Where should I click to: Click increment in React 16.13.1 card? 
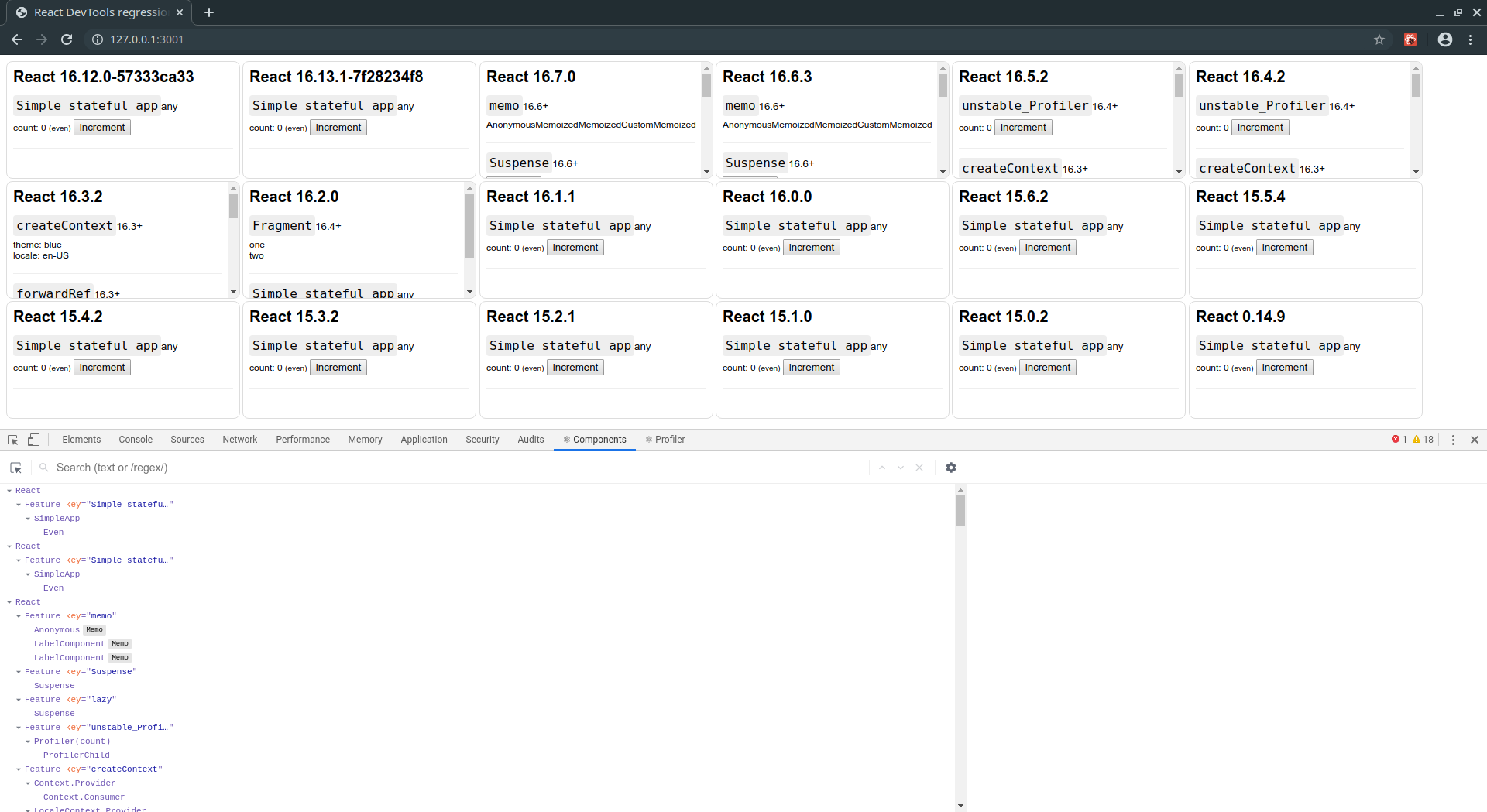coord(338,128)
